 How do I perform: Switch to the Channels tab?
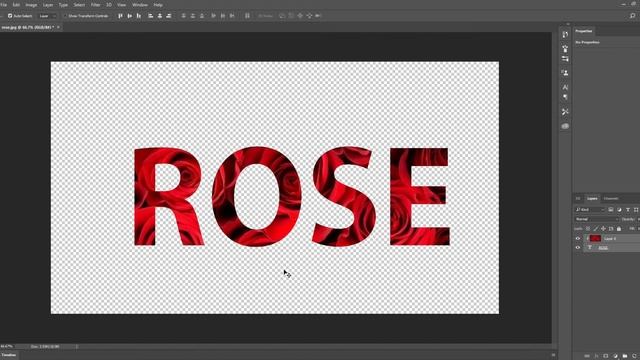click(x=611, y=199)
